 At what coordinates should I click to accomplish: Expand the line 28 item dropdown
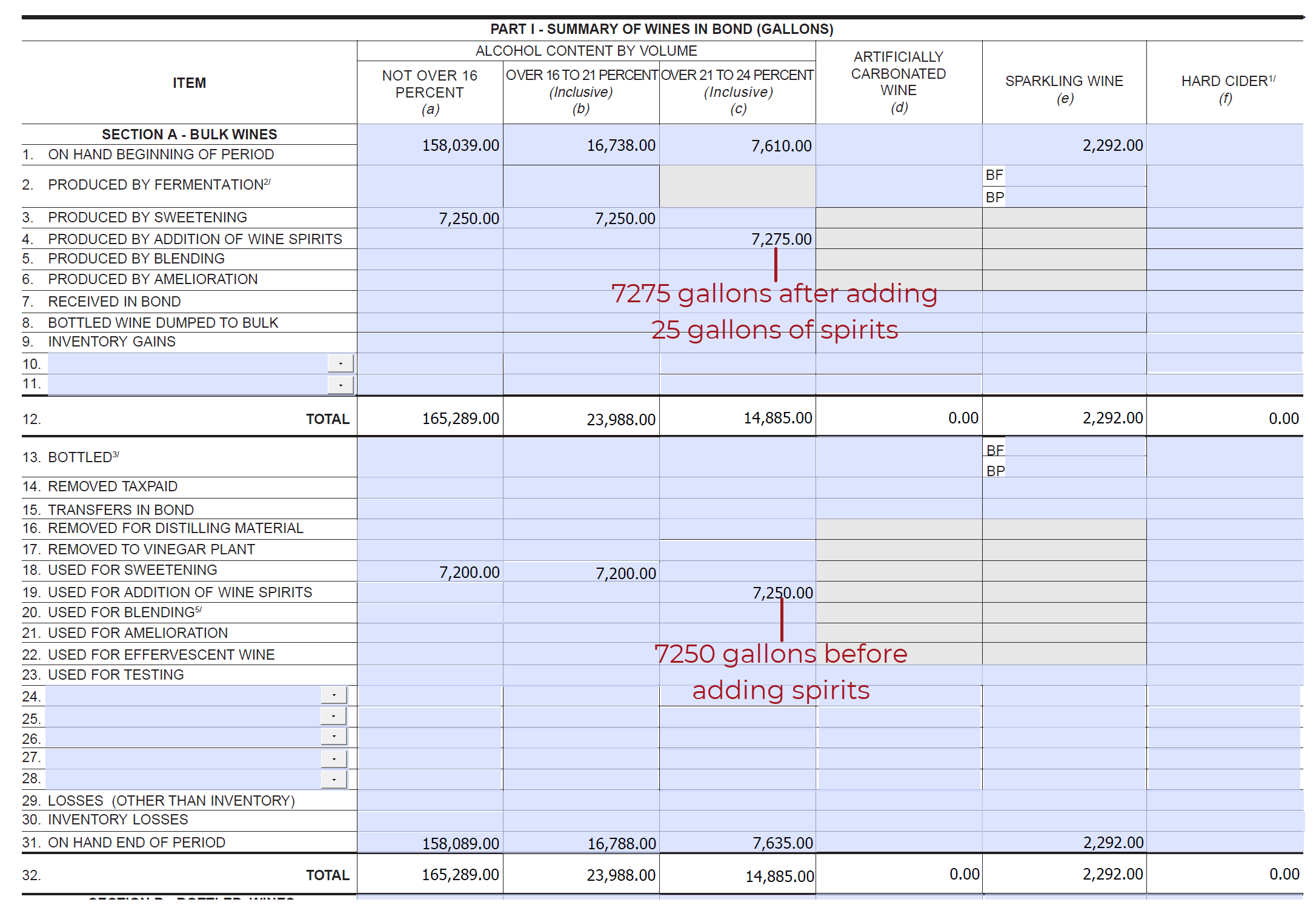click(334, 779)
